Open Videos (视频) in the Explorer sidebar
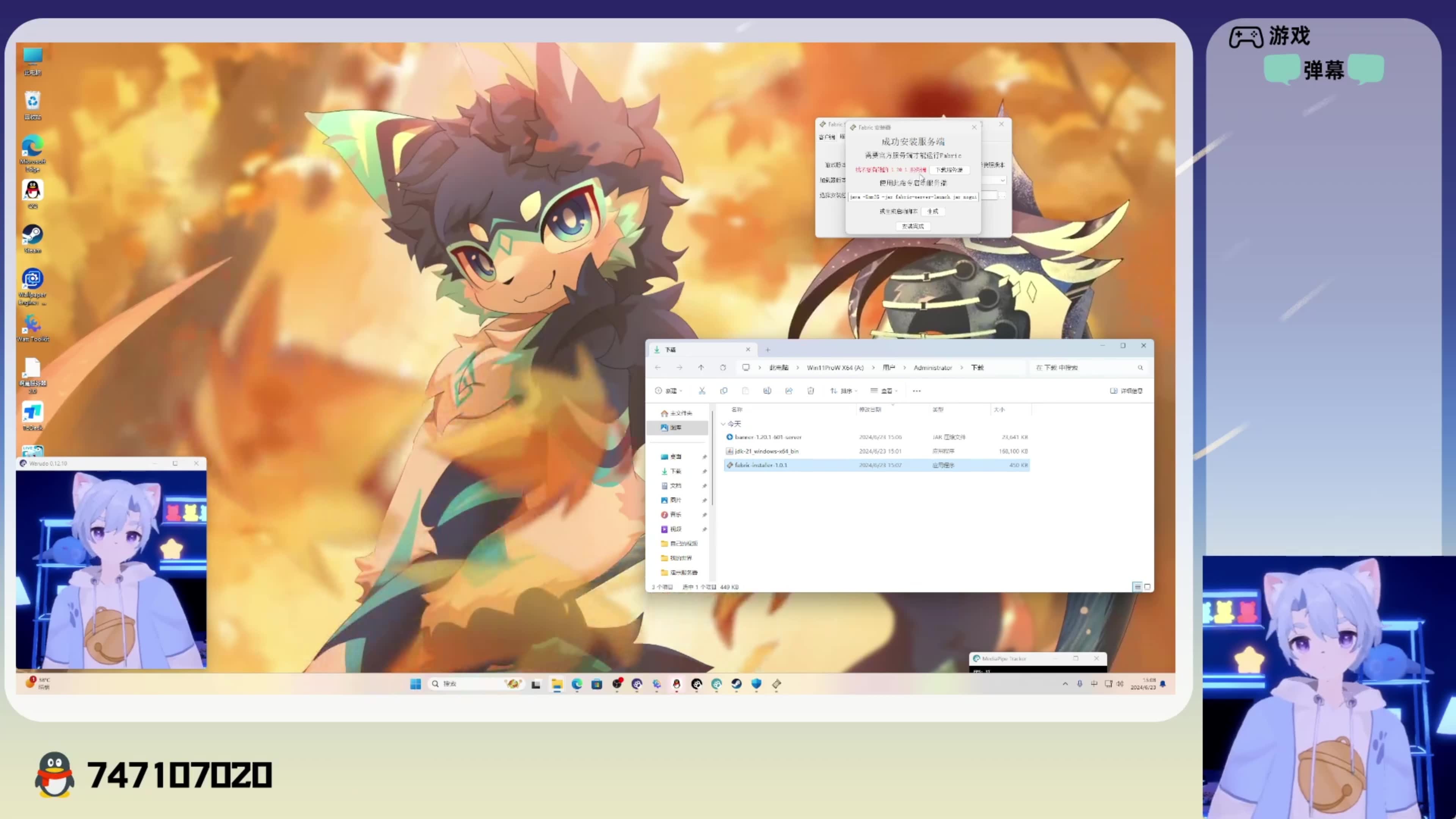The width and height of the screenshot is (1456, 819). point(675,529)
